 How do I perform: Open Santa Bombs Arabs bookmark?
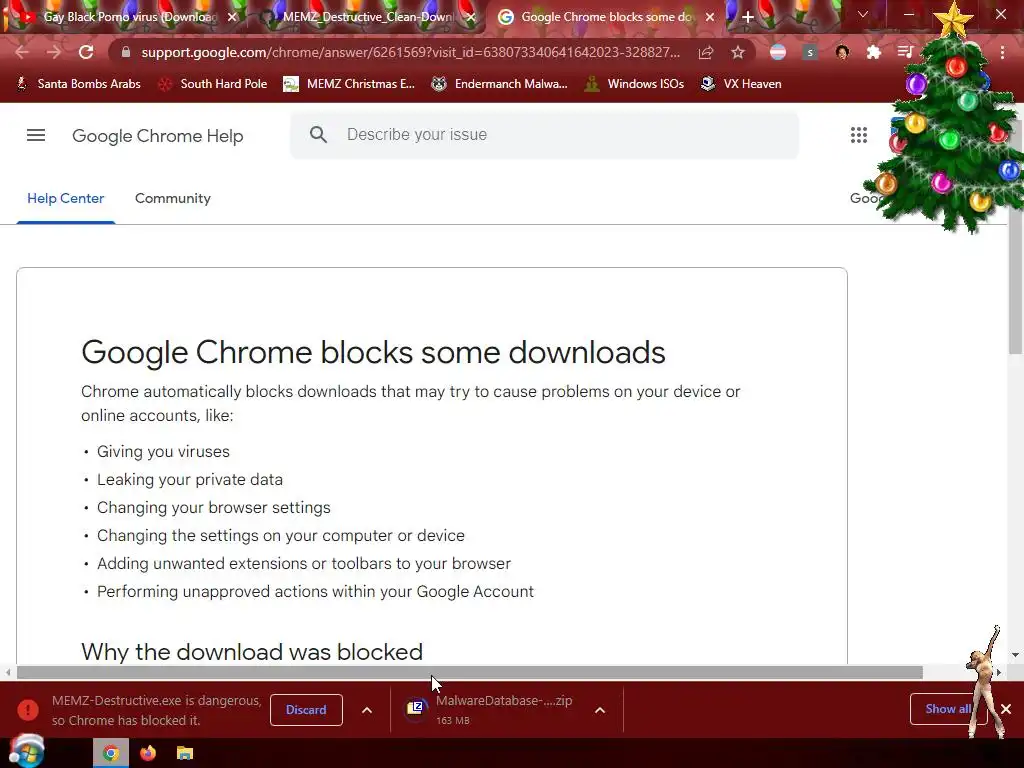tap(78, 84)
